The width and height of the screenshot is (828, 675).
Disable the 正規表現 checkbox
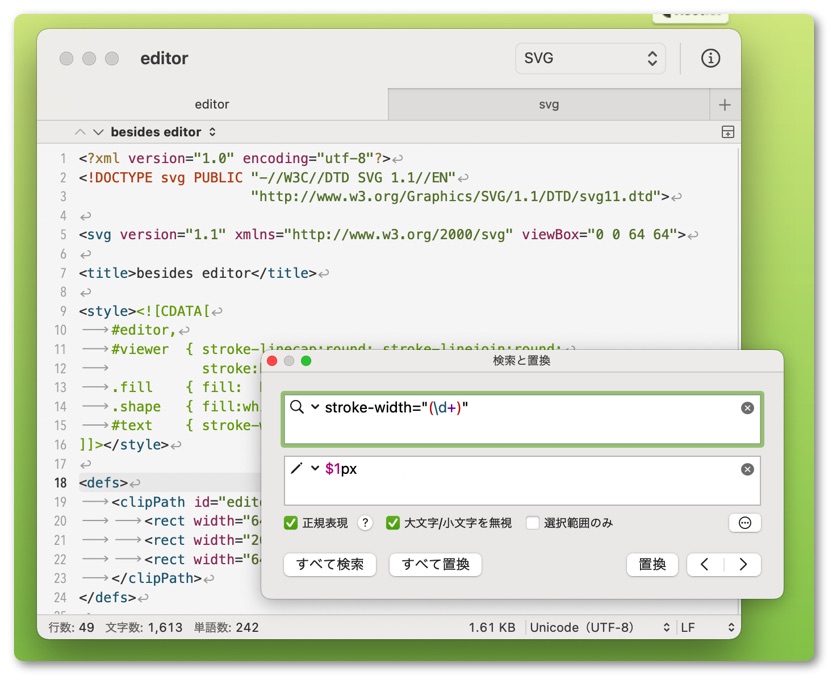tap(291, 523)
